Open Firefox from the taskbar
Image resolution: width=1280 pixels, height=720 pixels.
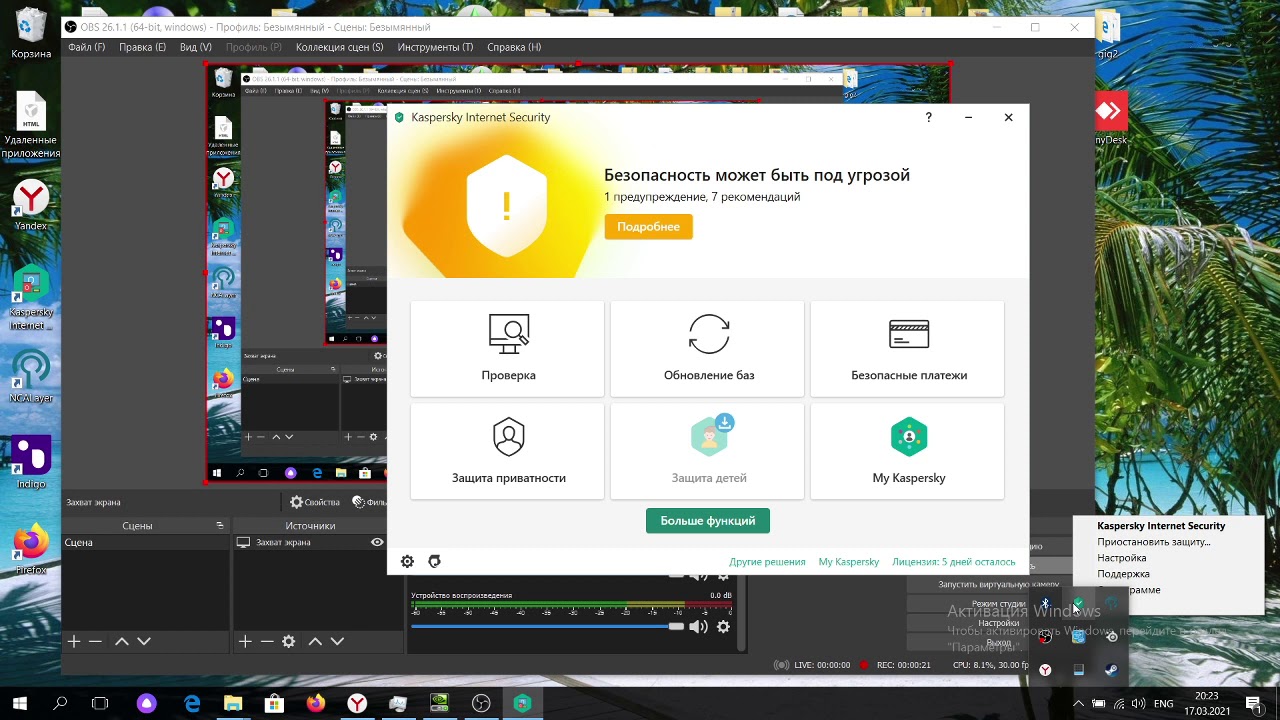click(x=316, y=704)
